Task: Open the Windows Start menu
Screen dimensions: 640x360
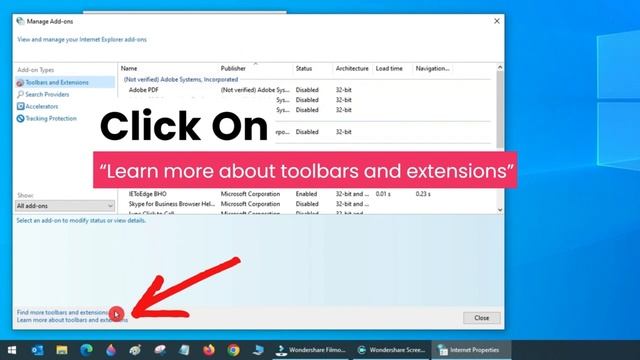Action: pos(12,350)
